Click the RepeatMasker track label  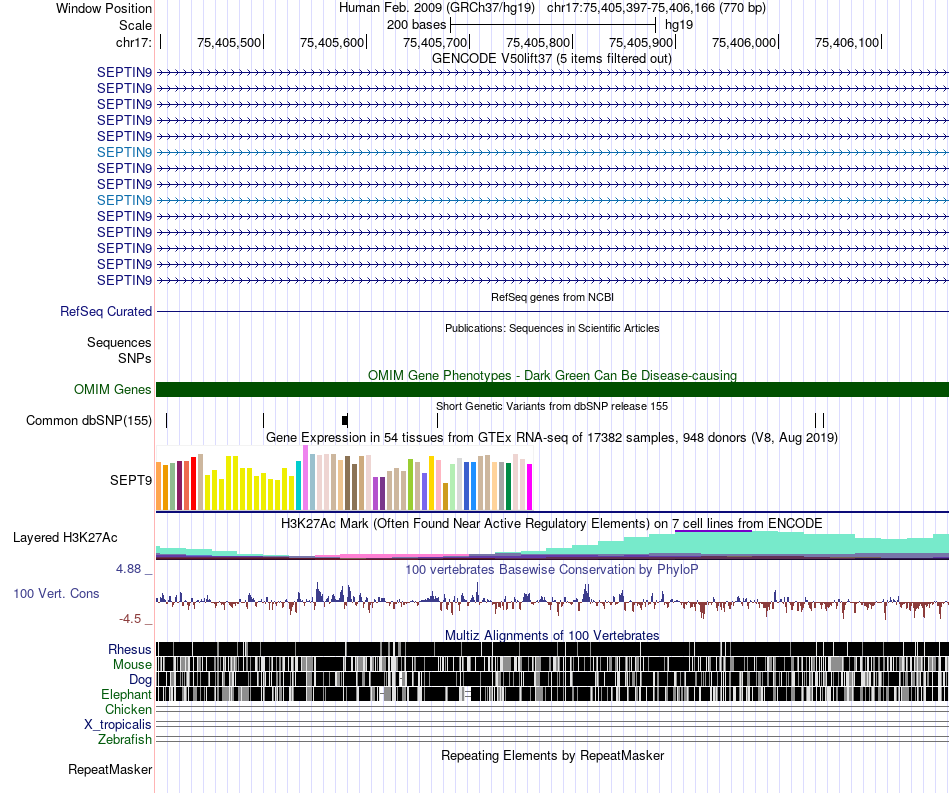pyautogui.click(x=110, y=770)
